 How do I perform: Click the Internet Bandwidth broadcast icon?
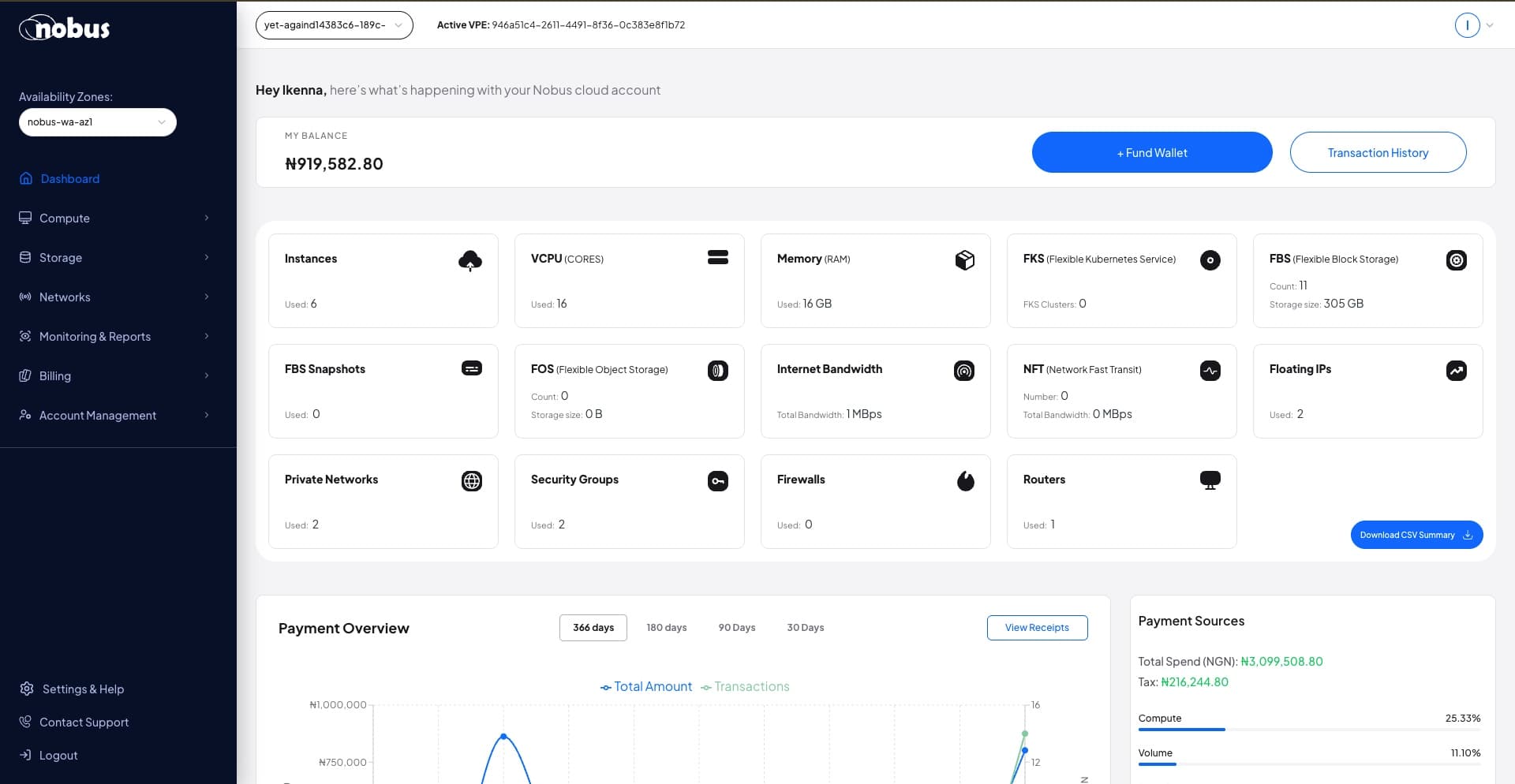[964, 370]
